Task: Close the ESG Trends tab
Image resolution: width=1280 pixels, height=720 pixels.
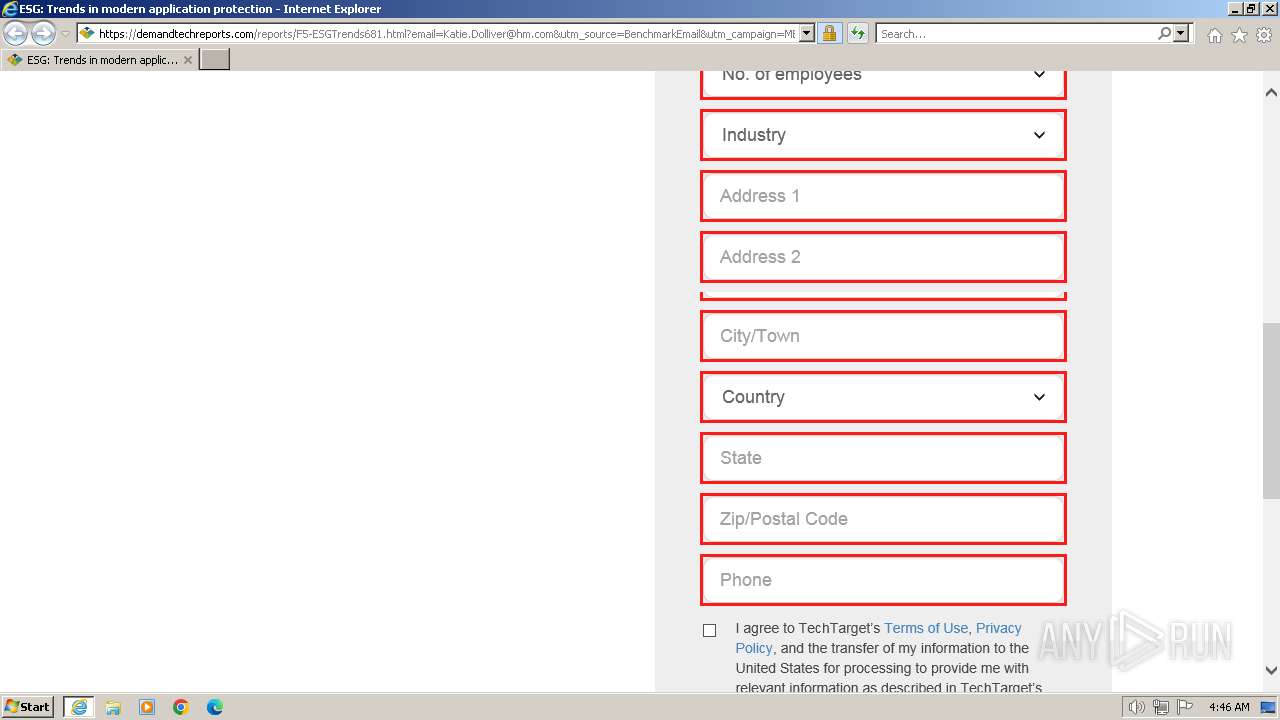Action: 188,60
